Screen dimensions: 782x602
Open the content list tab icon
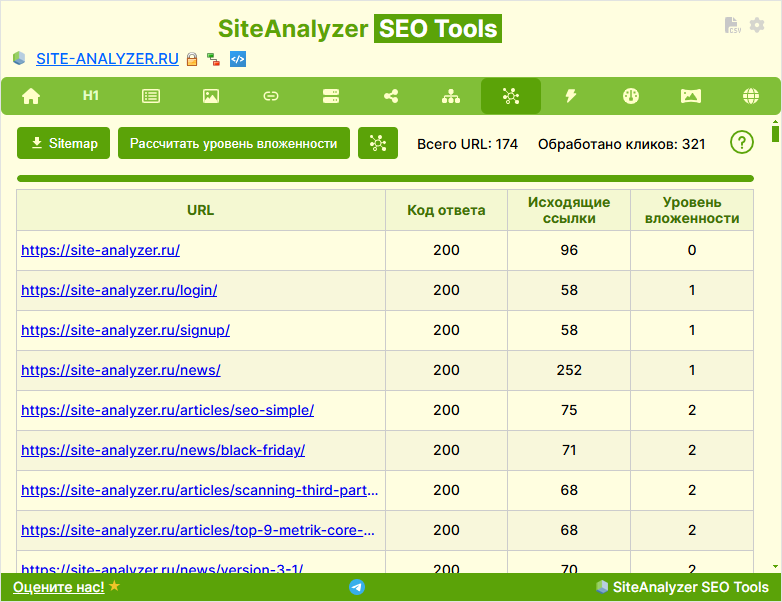tap(151, 96)
